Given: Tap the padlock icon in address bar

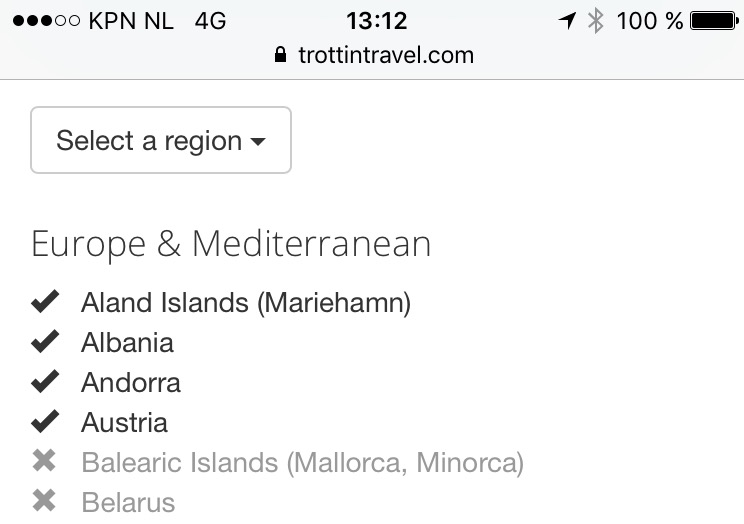Looking at the screenshot, I should [x=280, y=55].
